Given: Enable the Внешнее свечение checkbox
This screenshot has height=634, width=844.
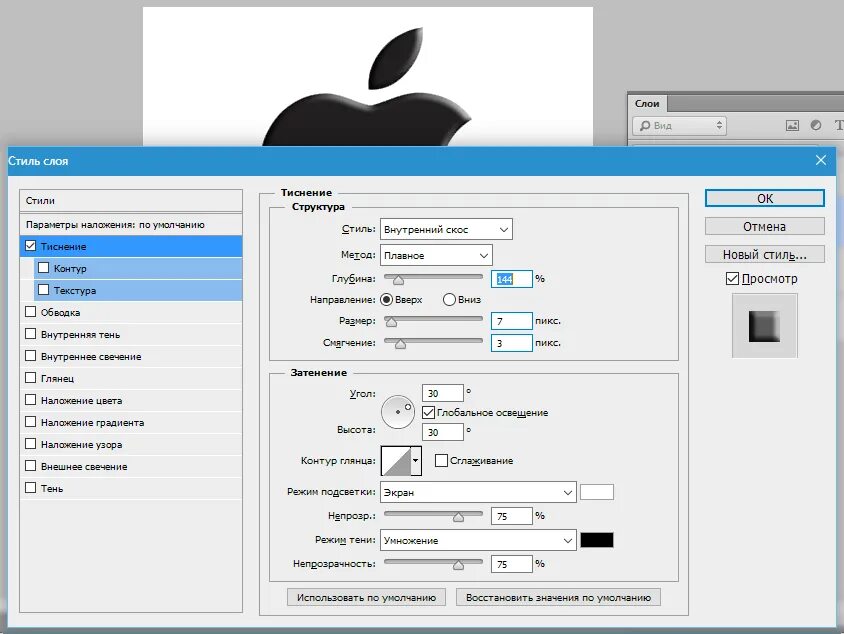Looking at the screenshot, I should coord(31,466).
